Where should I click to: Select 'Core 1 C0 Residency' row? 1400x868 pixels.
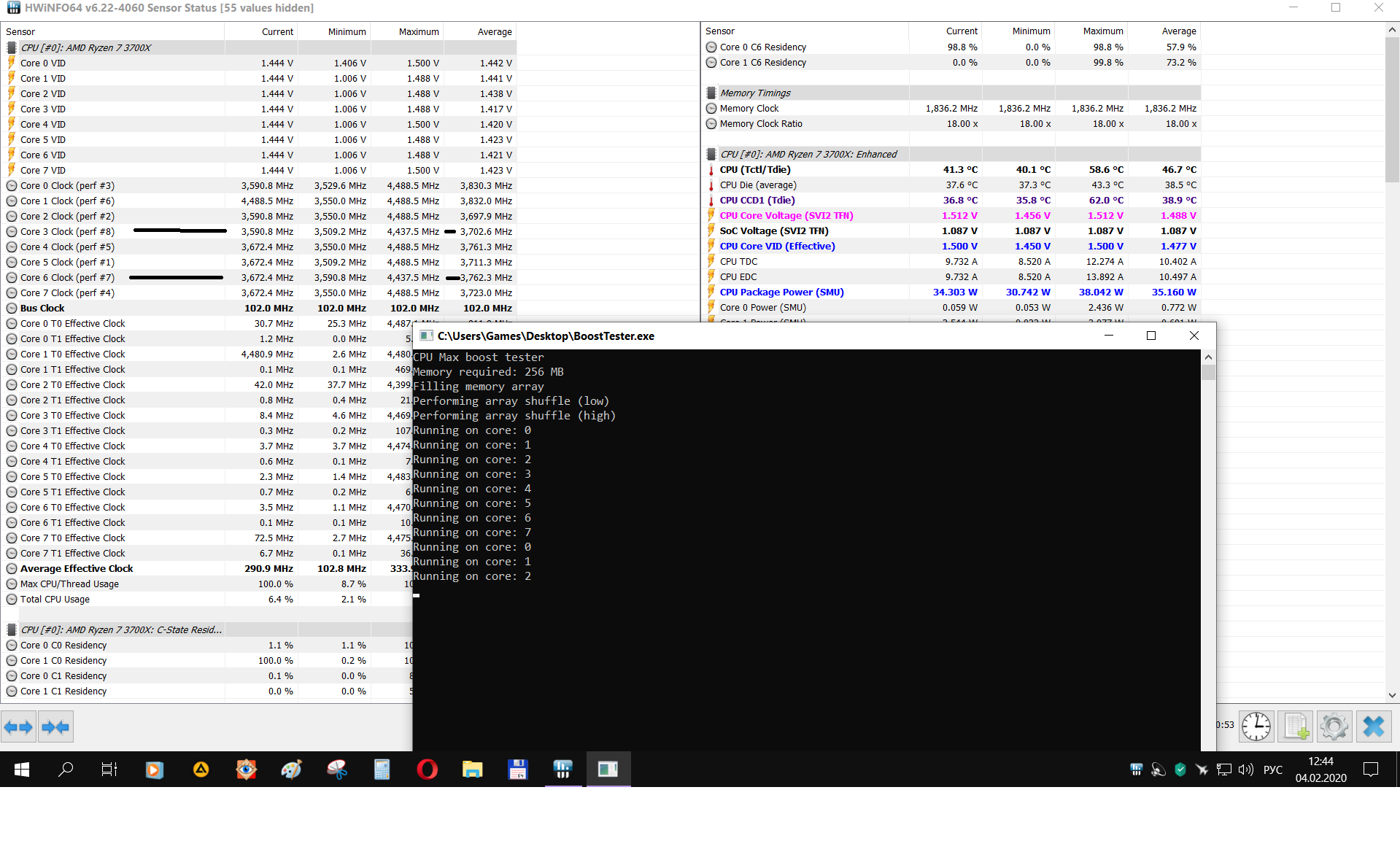207,661
